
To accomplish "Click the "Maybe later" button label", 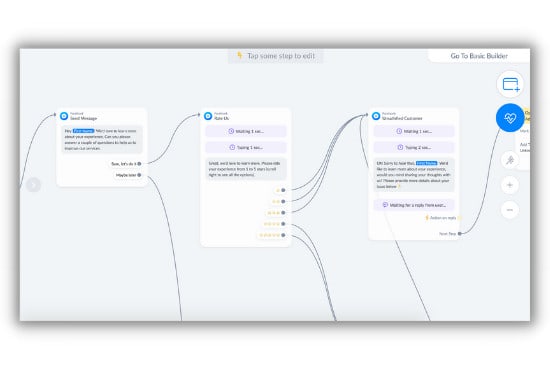I will pyautogui.click(x=126, y=175).
